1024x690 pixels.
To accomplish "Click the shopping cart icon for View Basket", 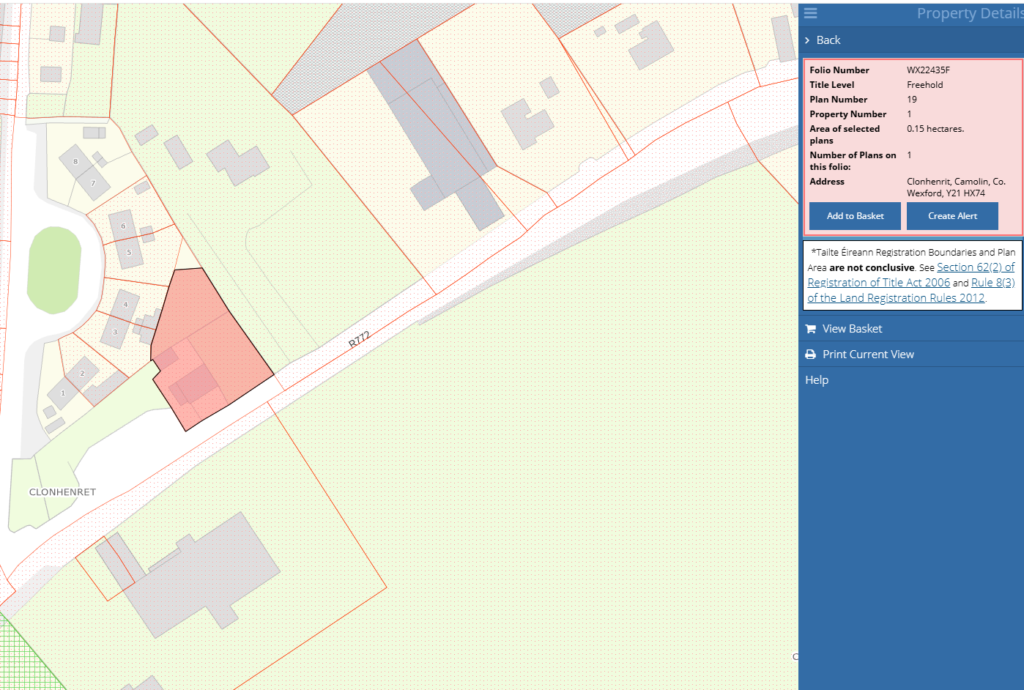I will coord(810,329).
